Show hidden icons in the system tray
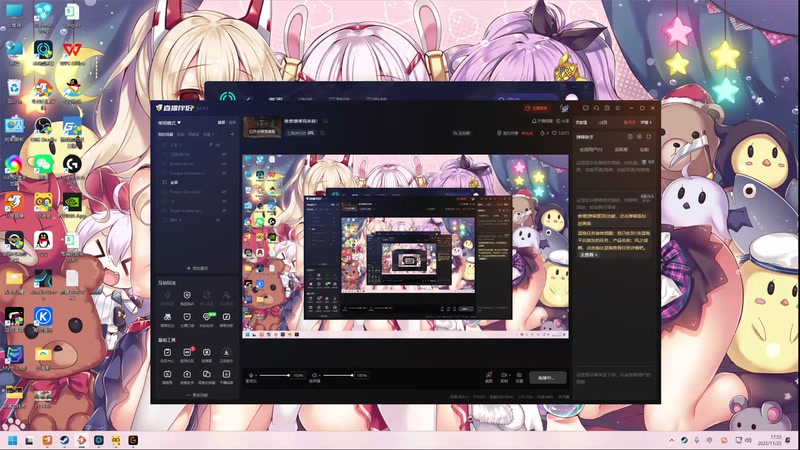Viewport: 800px width, 450px height. (x=671, y=440)
